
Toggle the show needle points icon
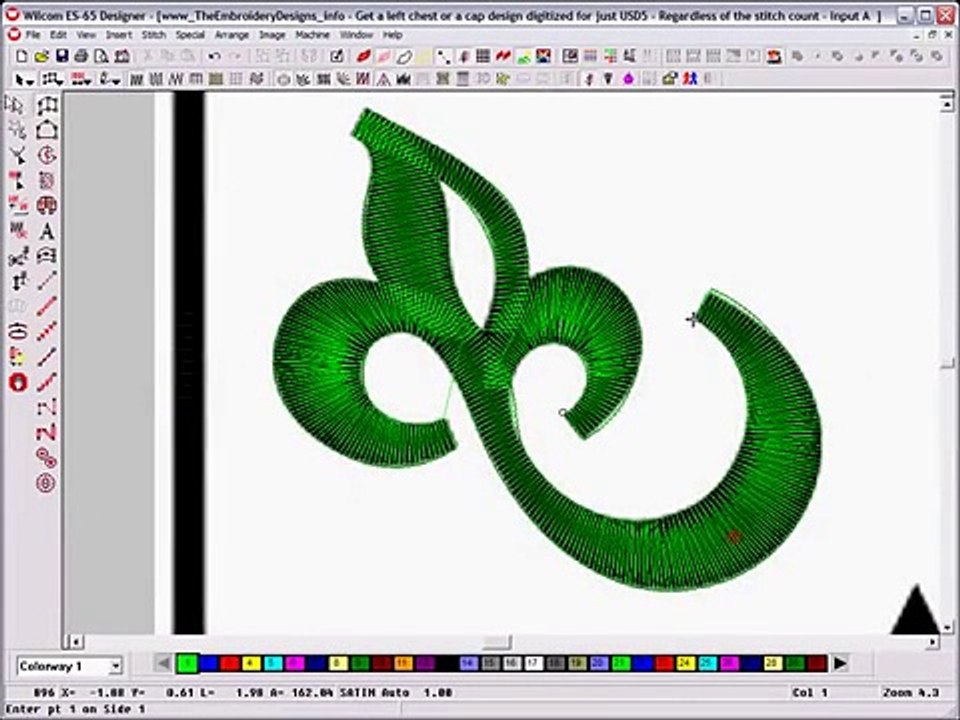[x=443, y=57]
